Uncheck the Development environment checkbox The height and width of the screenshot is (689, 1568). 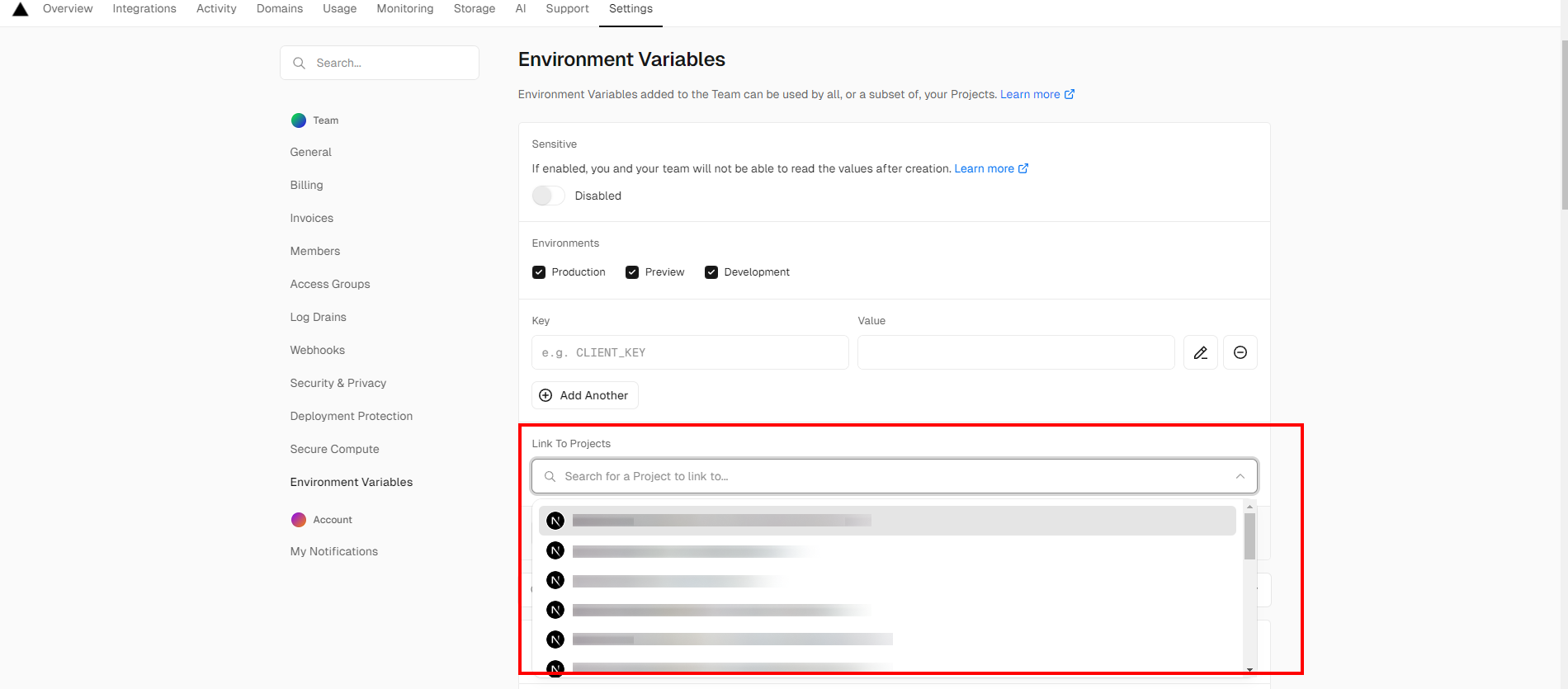click(711, 272)
